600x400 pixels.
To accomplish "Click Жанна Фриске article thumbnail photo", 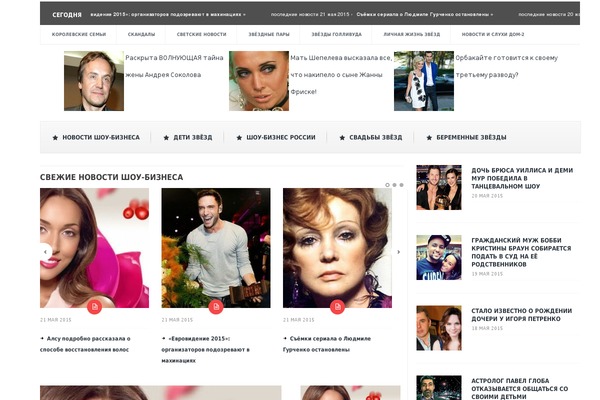I will (259, 81).
